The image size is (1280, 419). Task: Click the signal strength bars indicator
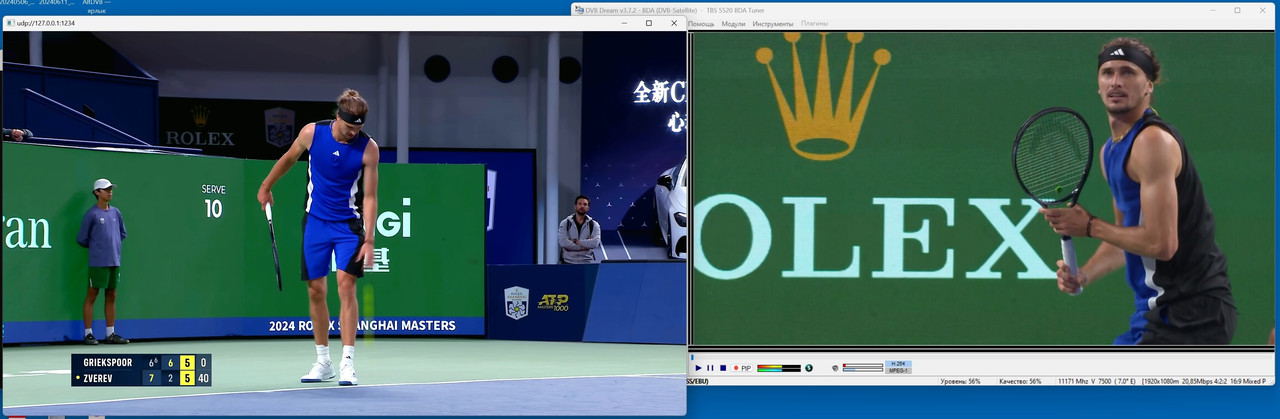pos(863,368)
